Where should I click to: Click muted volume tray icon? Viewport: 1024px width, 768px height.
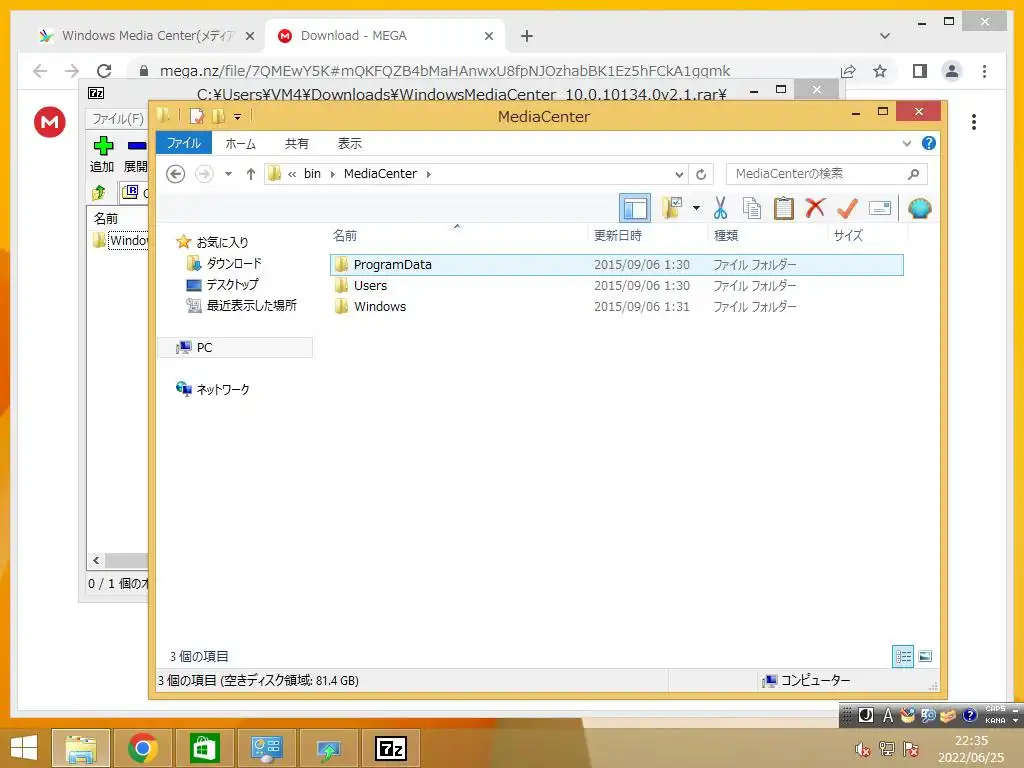point(862,749)
